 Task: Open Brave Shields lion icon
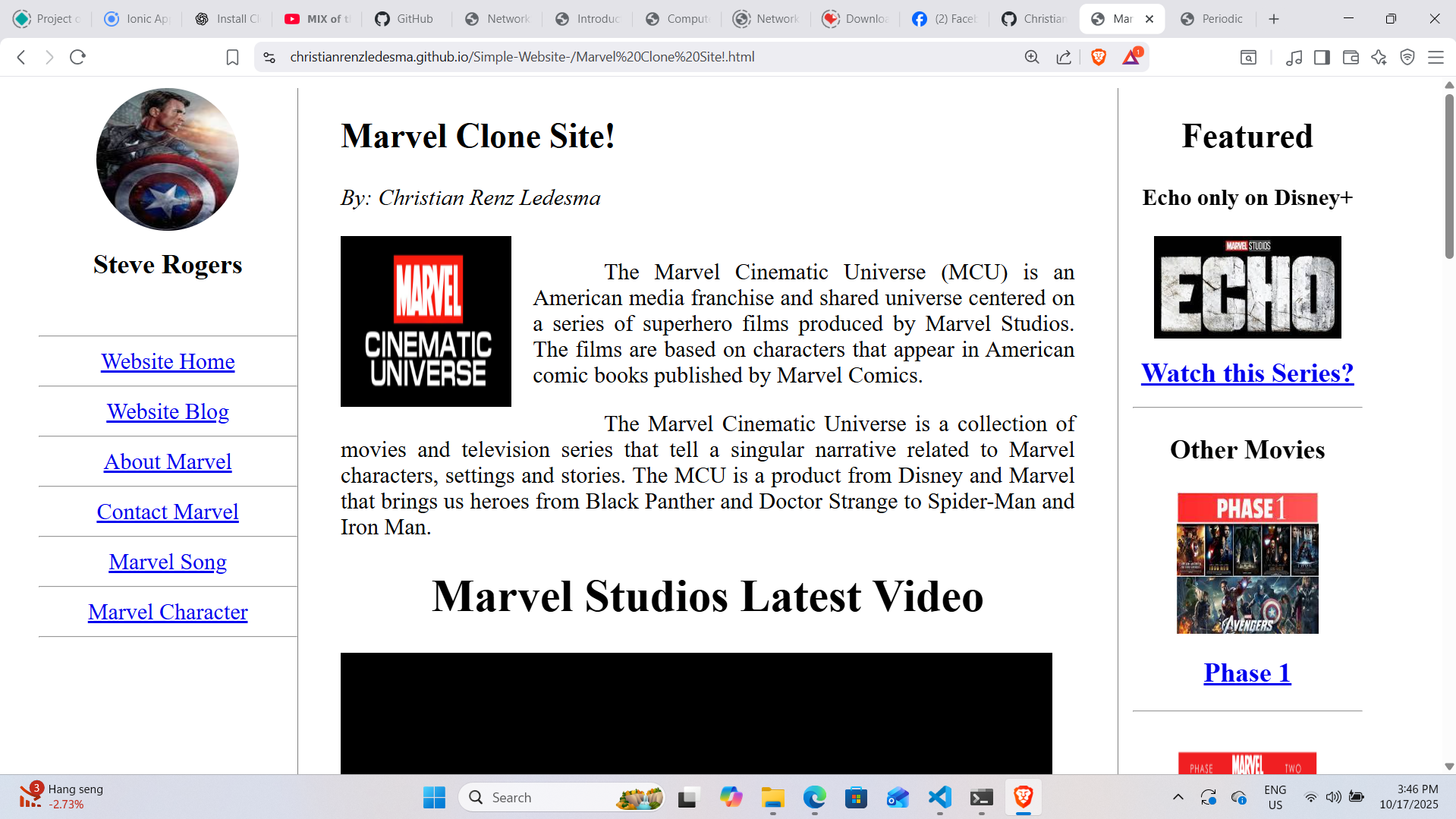tap(1098, 57)
